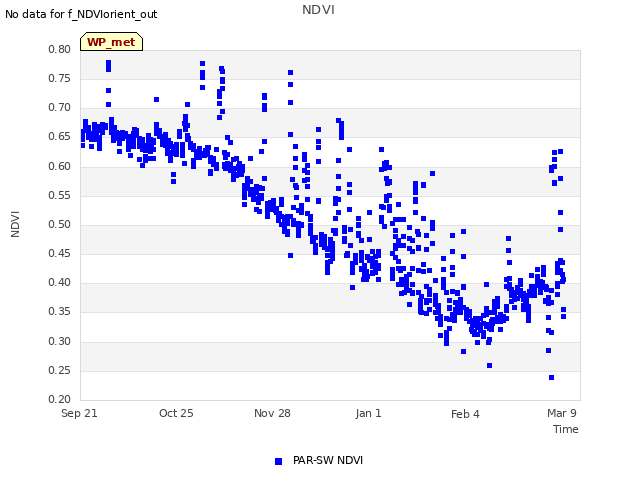Click the NDVI chart title

pos(318,10)
